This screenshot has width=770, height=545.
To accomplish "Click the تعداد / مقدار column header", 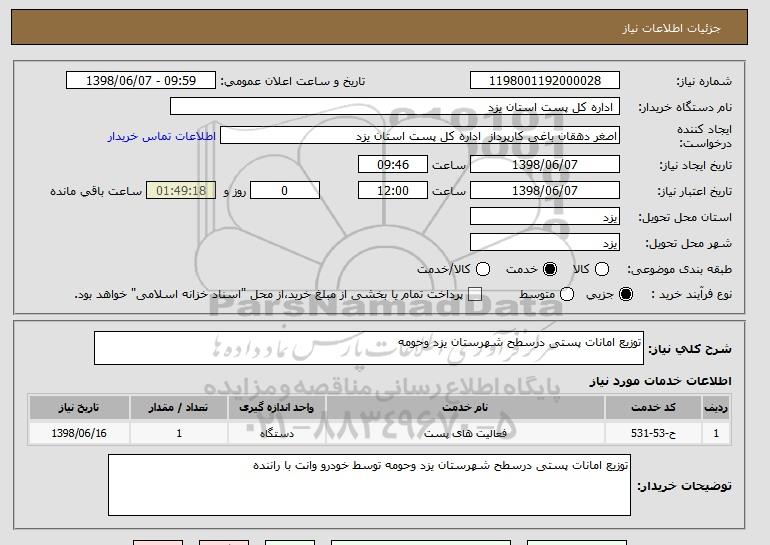I will click(179, 408).
